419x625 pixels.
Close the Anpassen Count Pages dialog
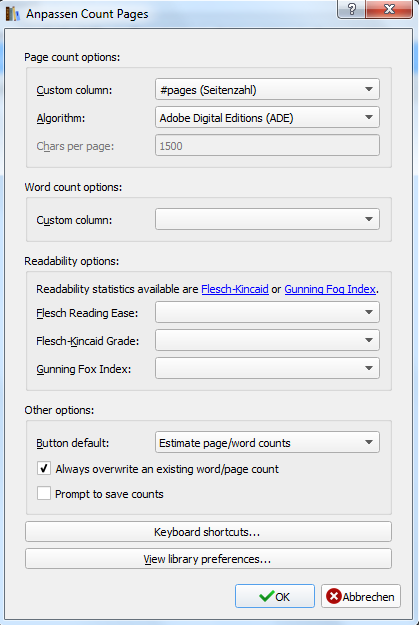click(389, 9)
